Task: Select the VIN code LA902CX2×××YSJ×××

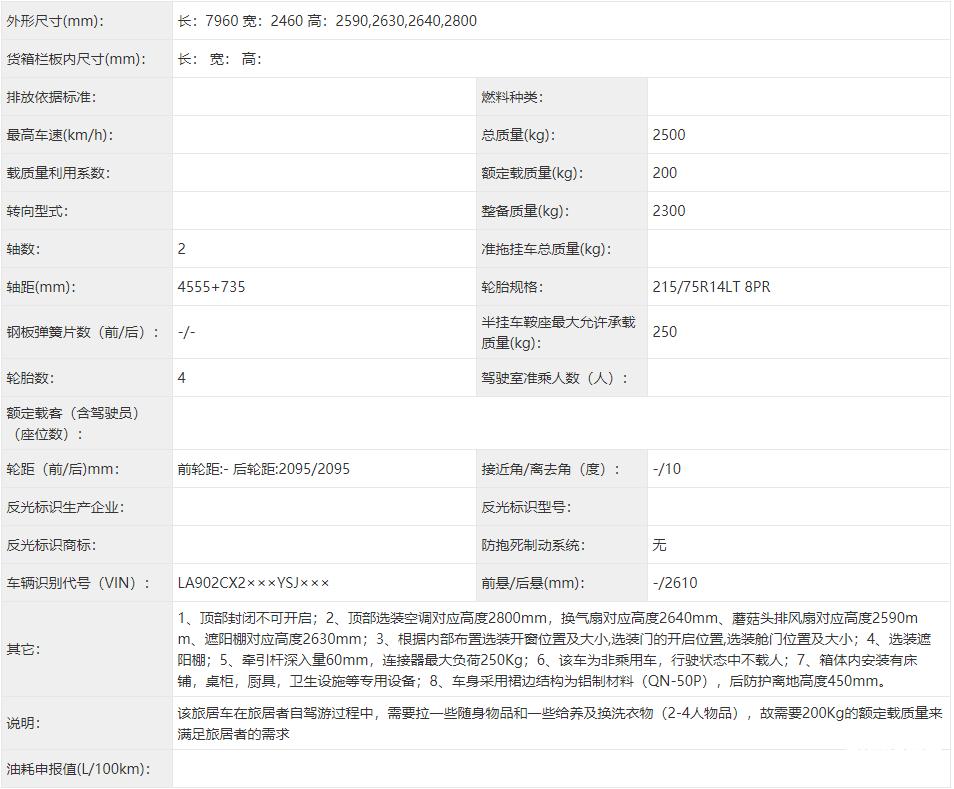Action: tap(254, 582)
